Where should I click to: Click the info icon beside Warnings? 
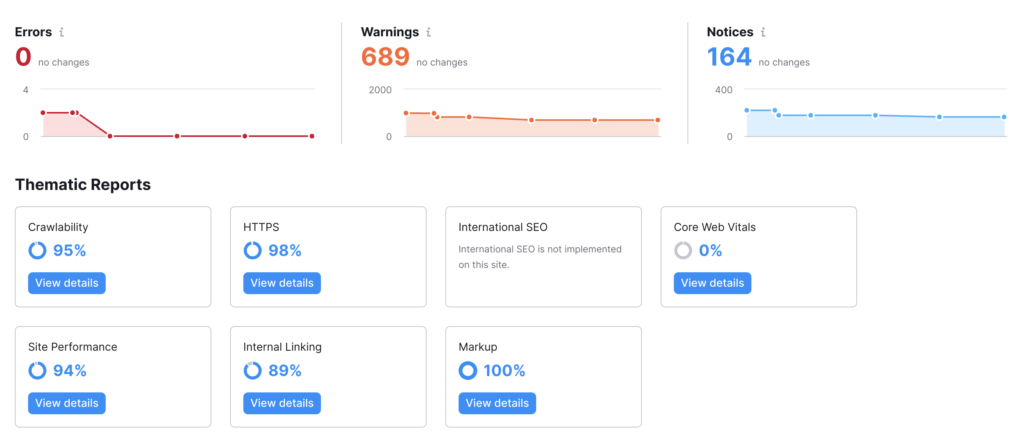tap(428, 32)
